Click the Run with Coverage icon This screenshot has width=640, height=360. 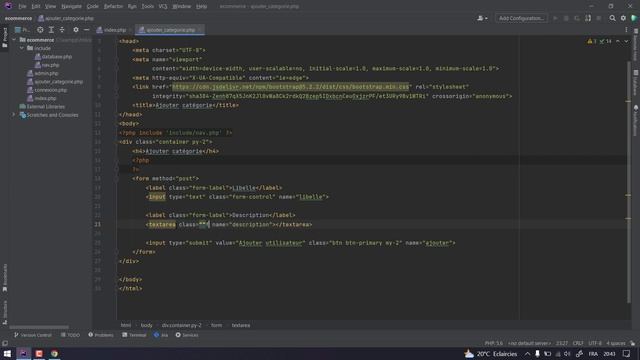577,18
